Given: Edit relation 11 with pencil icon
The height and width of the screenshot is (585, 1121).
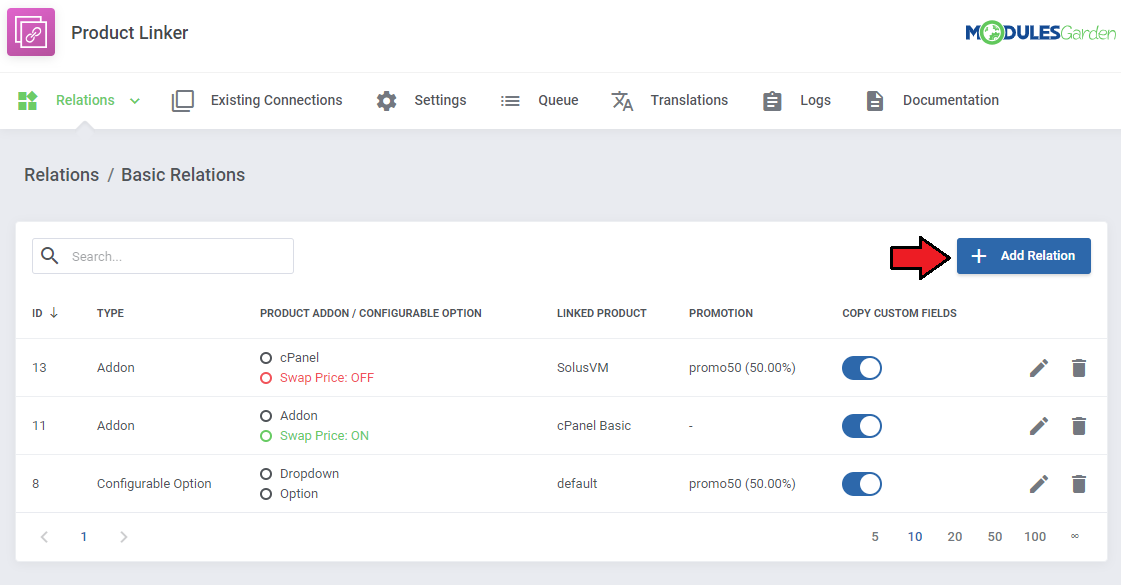Looking at the screenshot, I should coord(1039,426).
